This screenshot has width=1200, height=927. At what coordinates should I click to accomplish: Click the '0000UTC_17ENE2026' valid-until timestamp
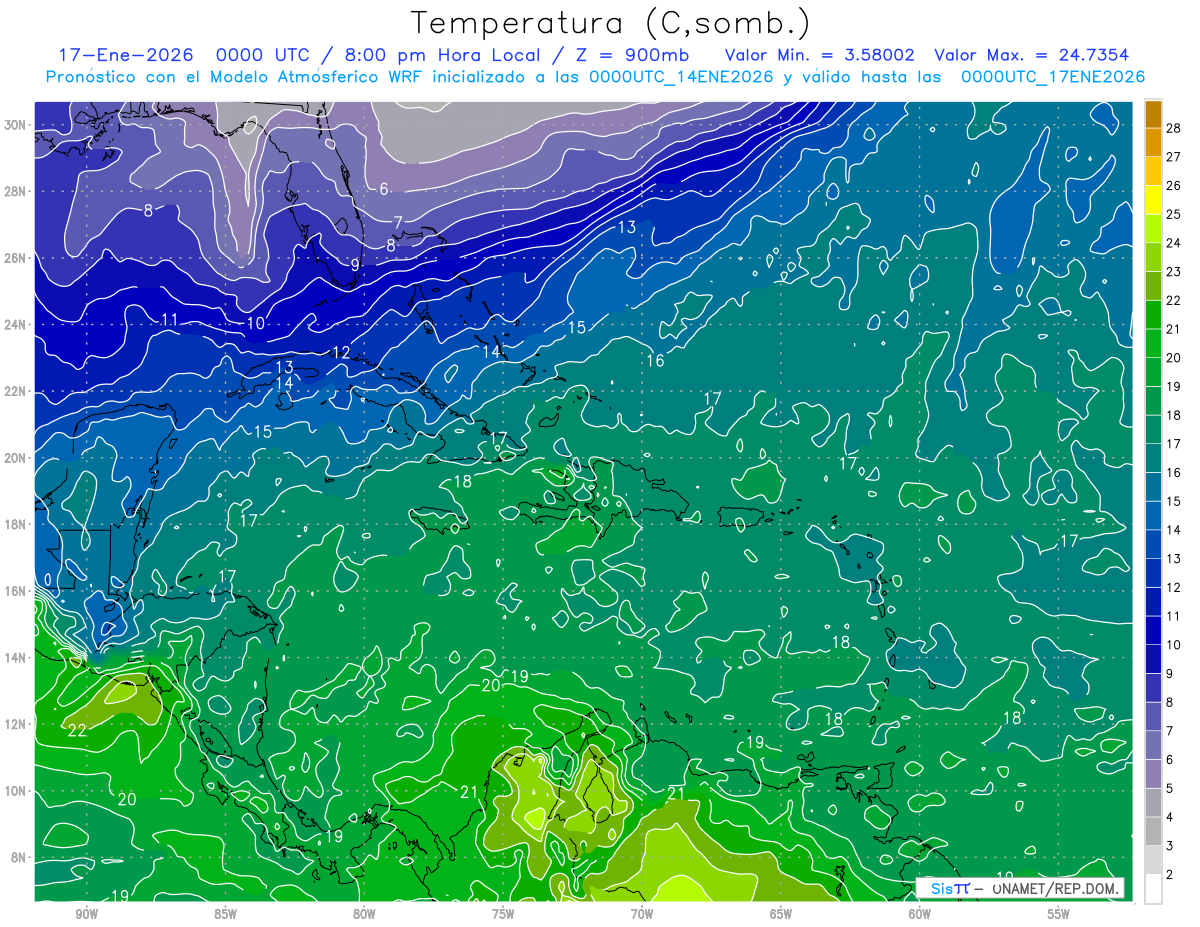click(1052, 77)
